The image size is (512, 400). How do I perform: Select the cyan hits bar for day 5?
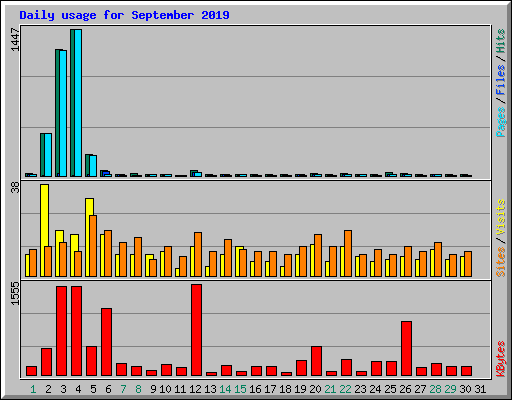93,166
